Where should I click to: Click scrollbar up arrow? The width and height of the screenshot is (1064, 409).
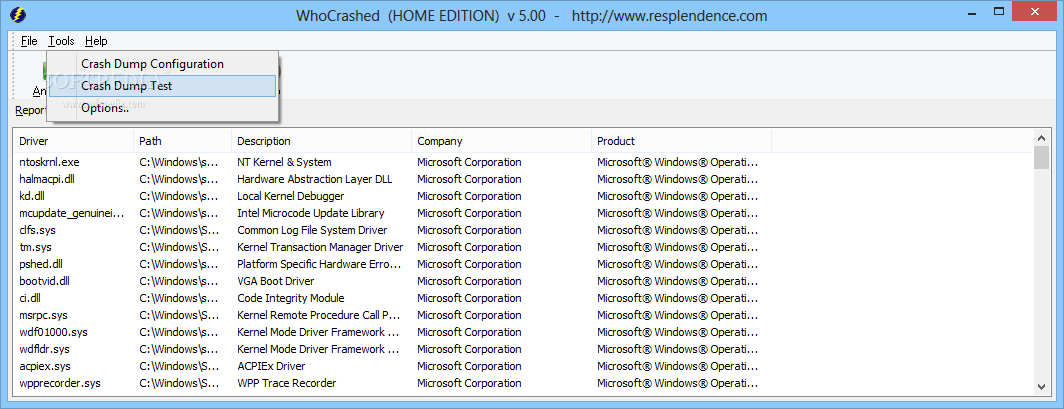(1042, 137)
